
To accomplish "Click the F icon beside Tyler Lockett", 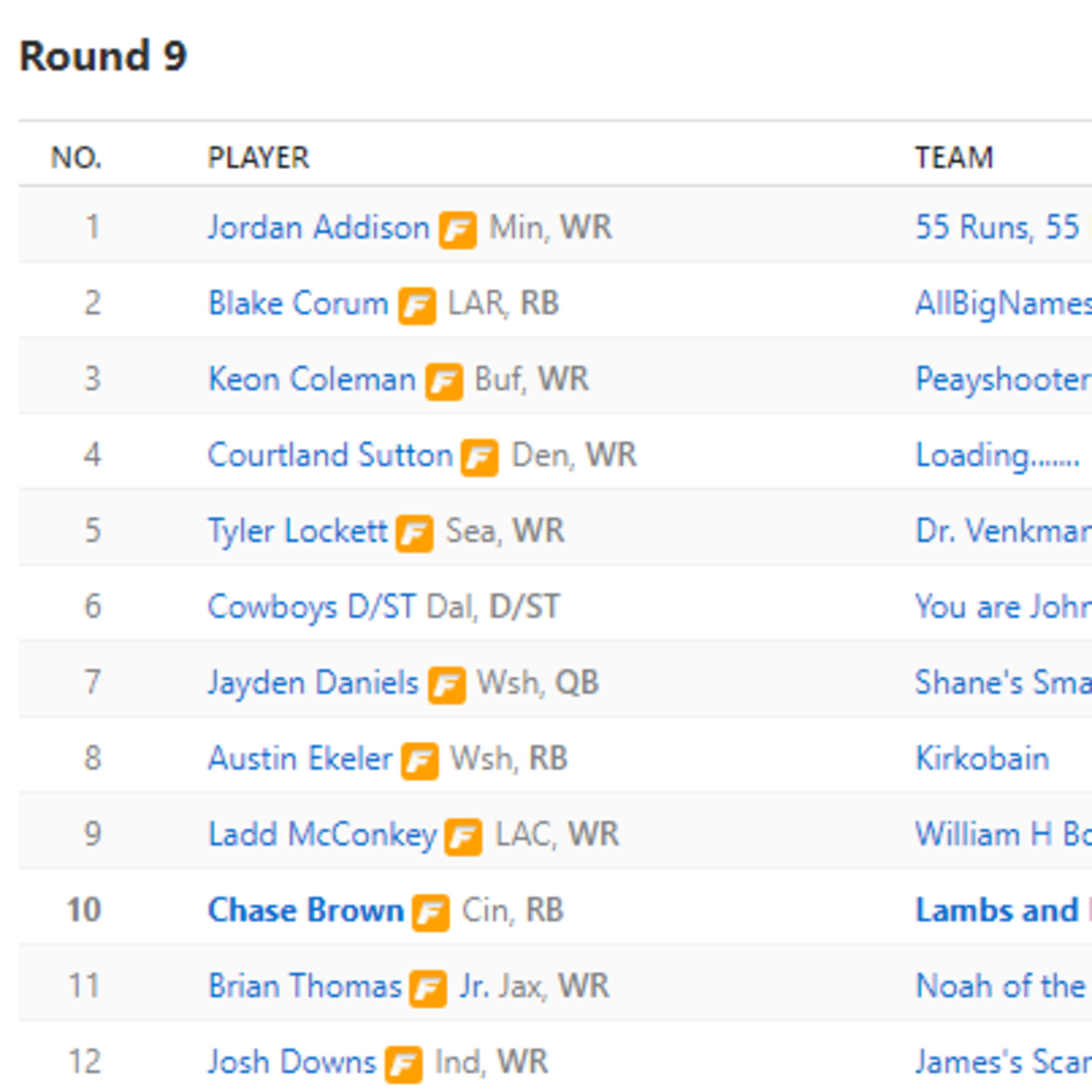I will tap(414, 533).
